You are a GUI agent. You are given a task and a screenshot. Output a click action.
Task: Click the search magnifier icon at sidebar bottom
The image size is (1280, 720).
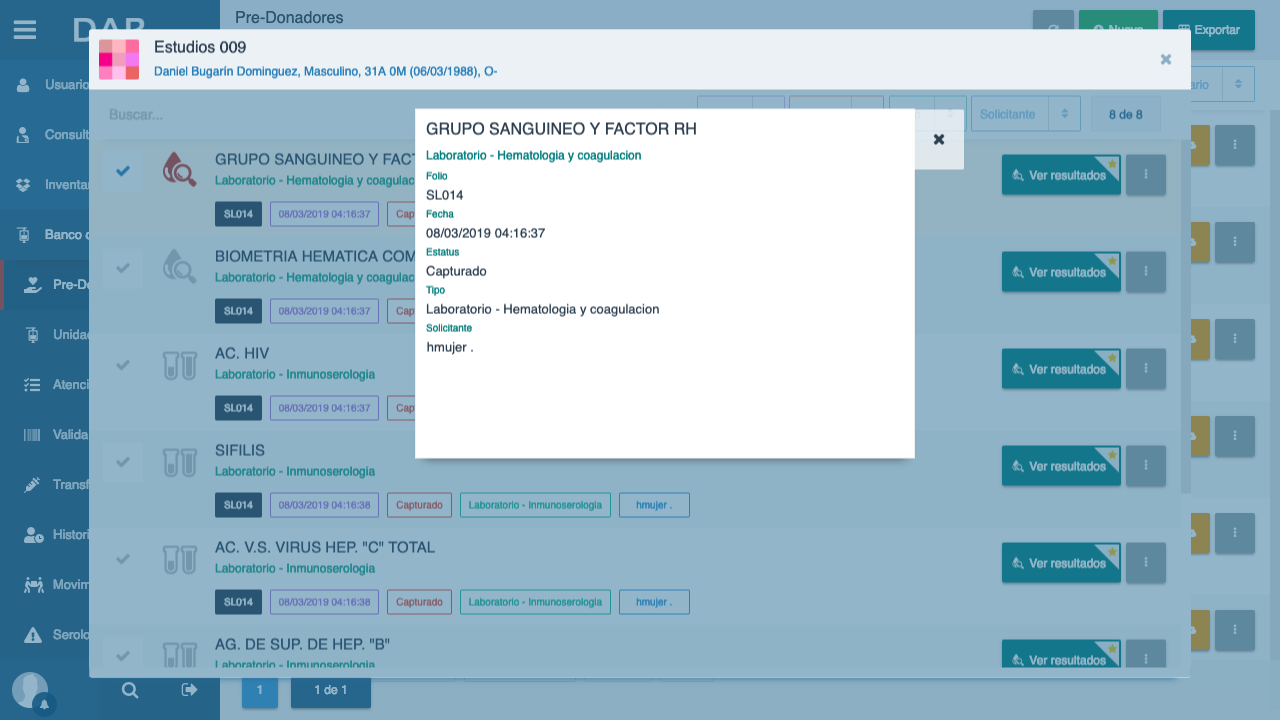[130, 690]
